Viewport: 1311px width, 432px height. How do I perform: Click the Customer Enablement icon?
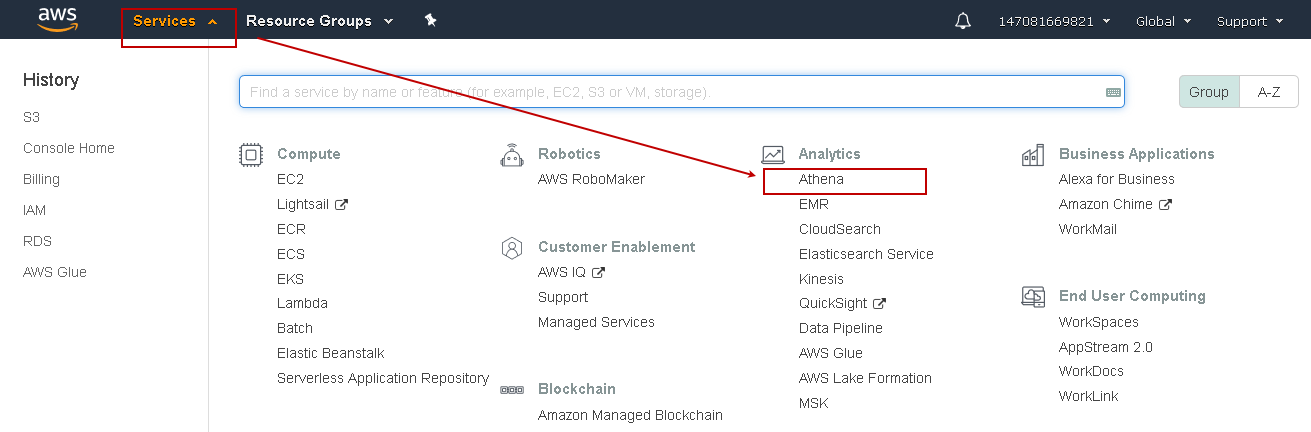(512, 247)
